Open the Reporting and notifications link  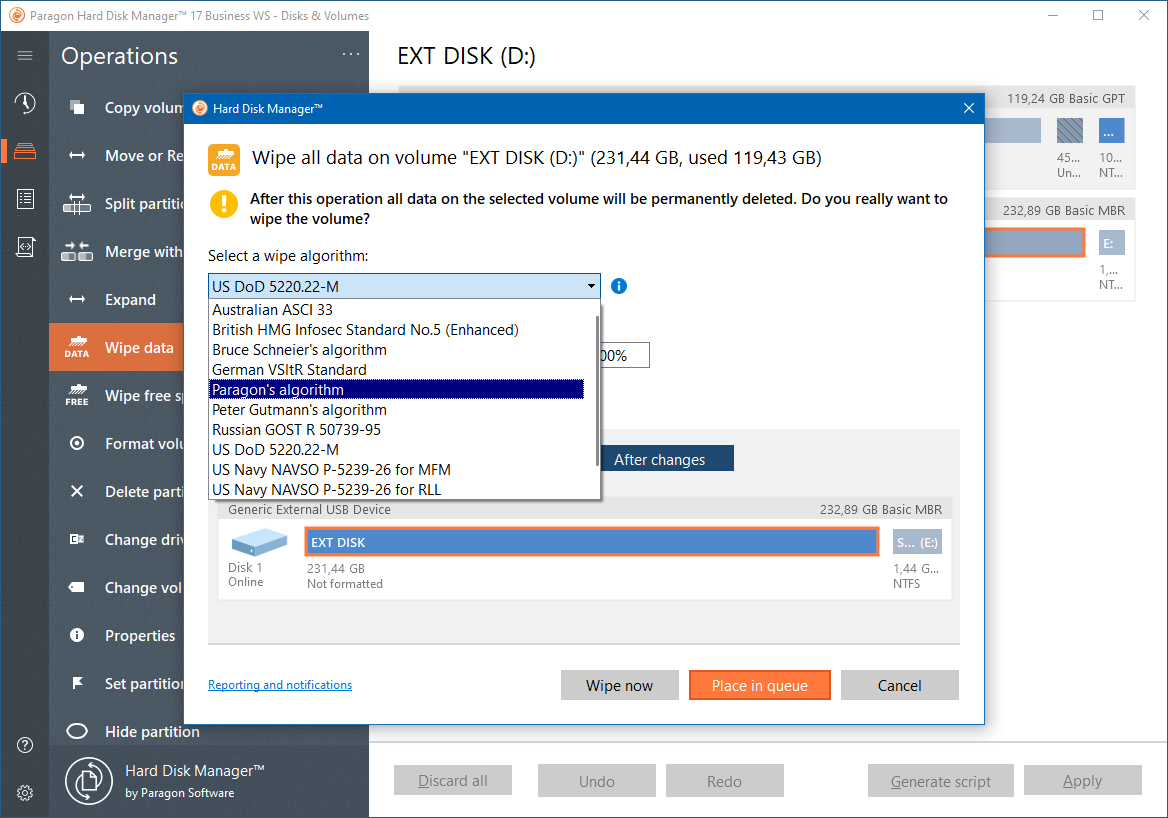pyautogui.click(x=280, y=685)
